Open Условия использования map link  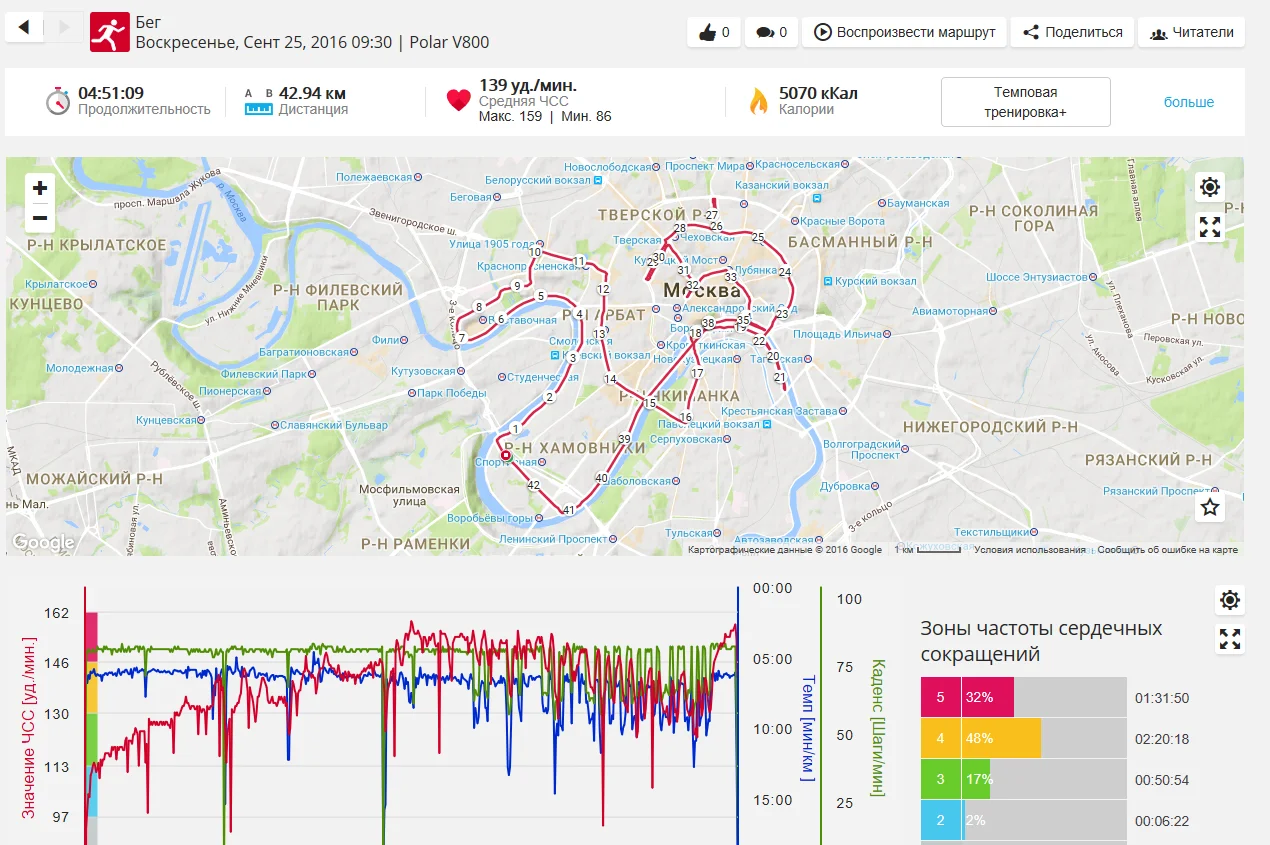[1030, 550]
